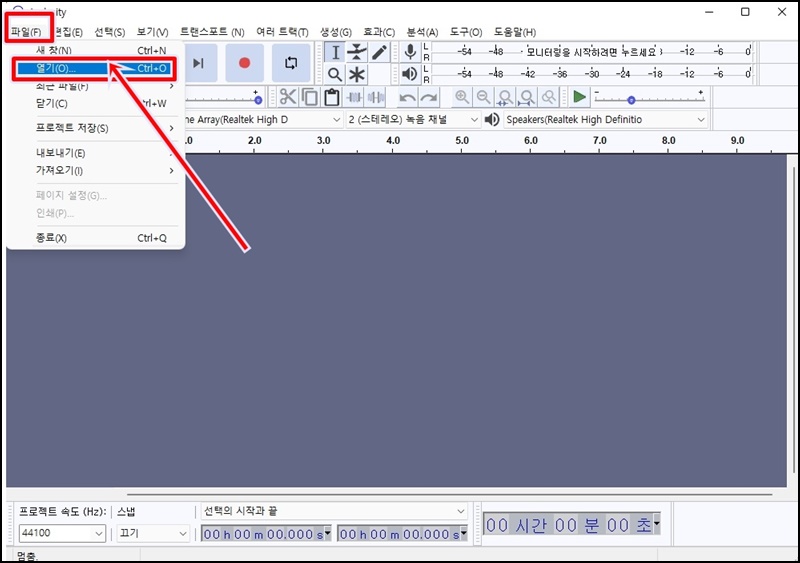Click the playback level meter bar
The height and width of the screenshot is (563, 800).
tap(592, 74)
